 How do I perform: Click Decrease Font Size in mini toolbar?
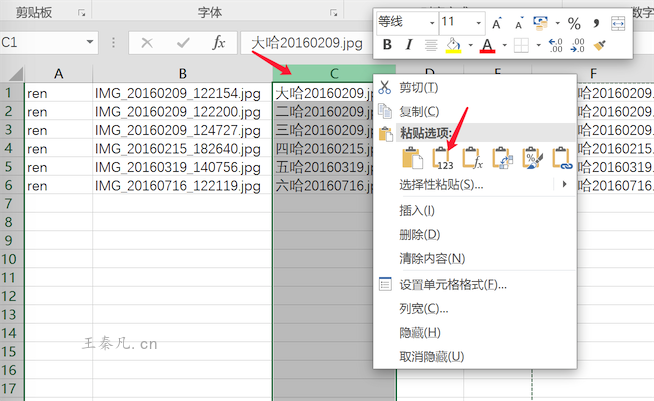519,23
